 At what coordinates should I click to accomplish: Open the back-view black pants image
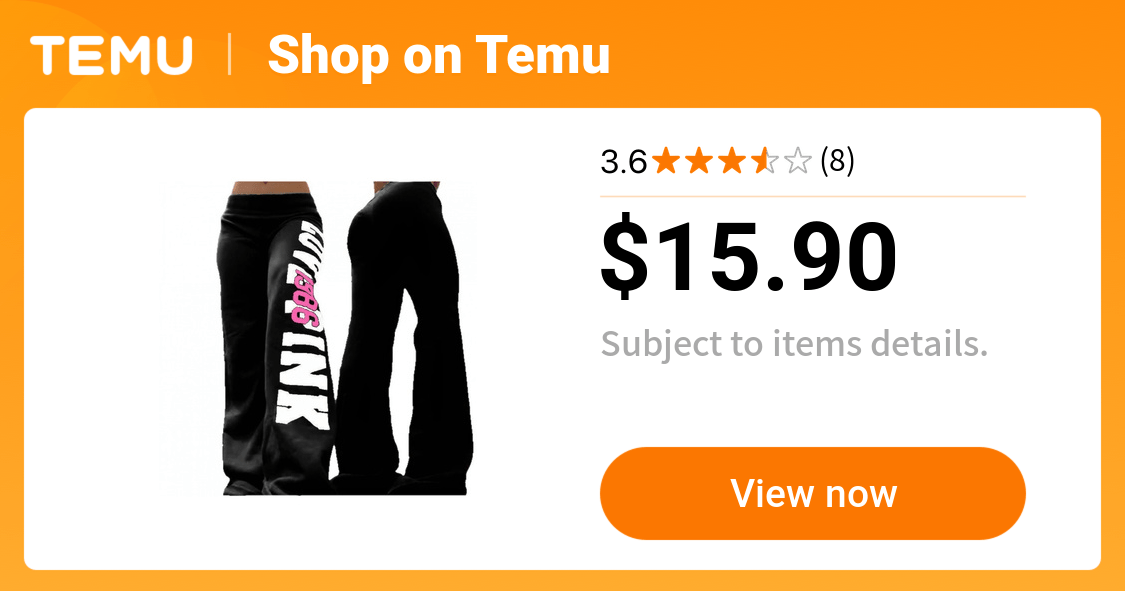pyautogui.click(x=404, y=339)
